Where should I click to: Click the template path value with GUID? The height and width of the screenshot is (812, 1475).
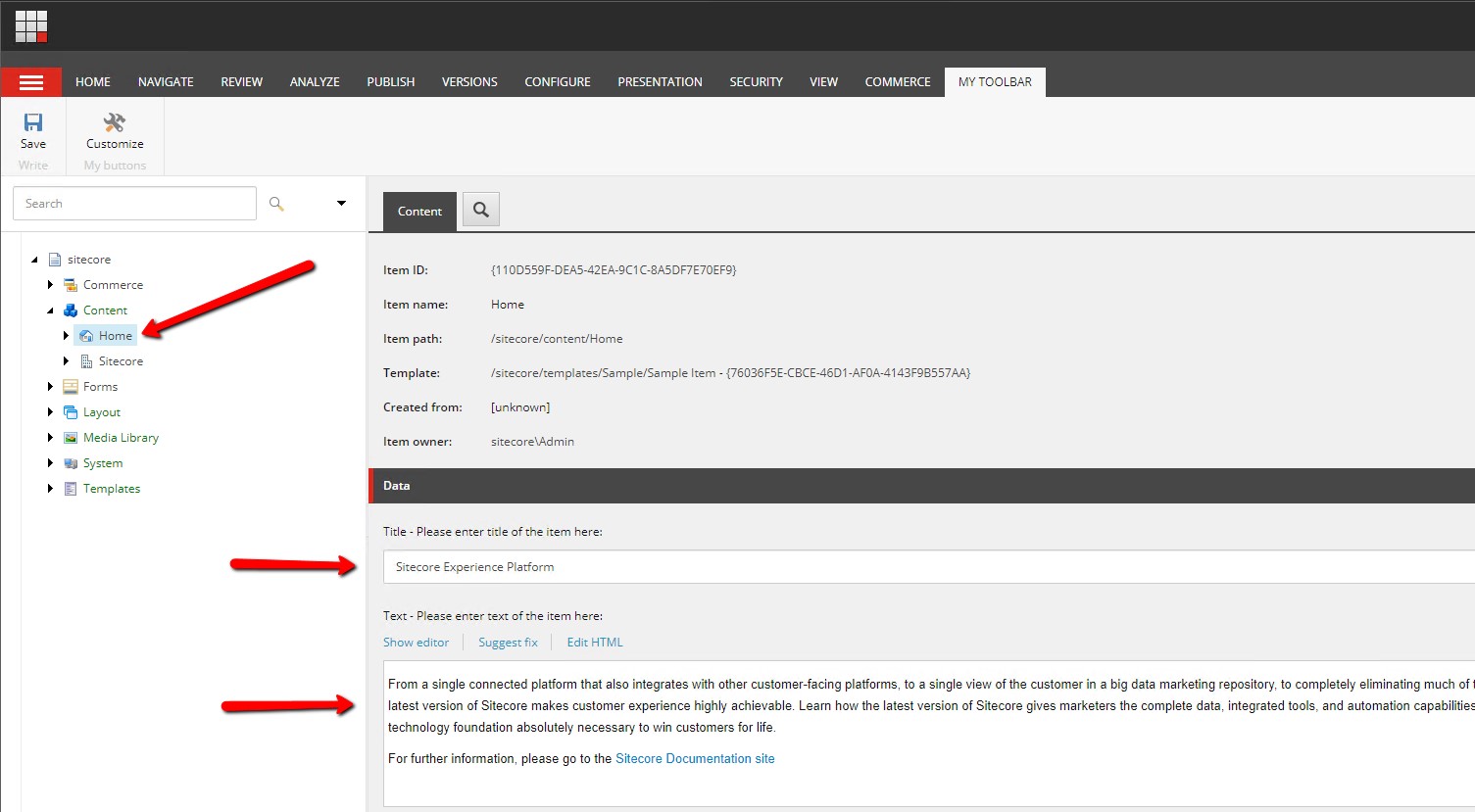[x=731, y=373]
